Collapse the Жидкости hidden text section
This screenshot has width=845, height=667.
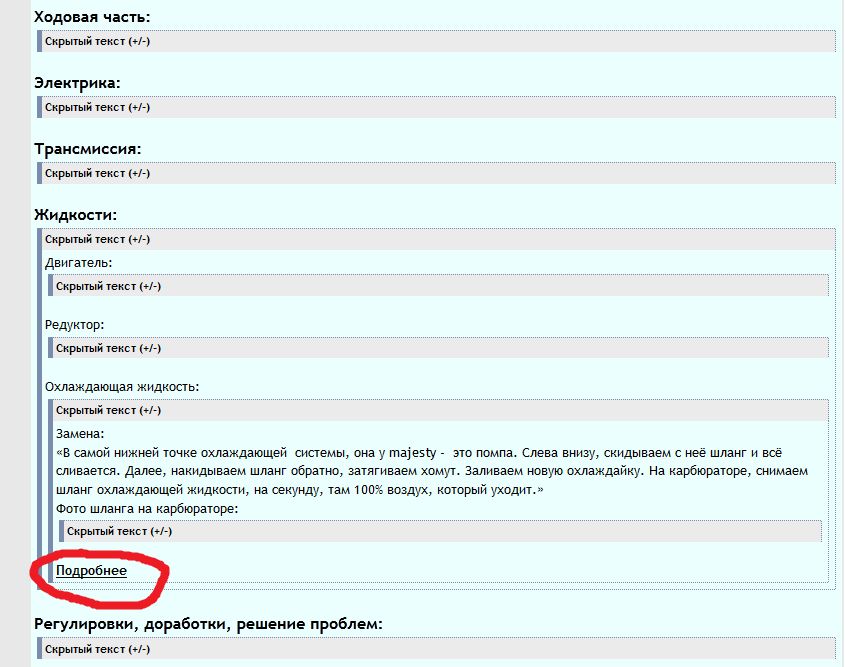[98, 239]
